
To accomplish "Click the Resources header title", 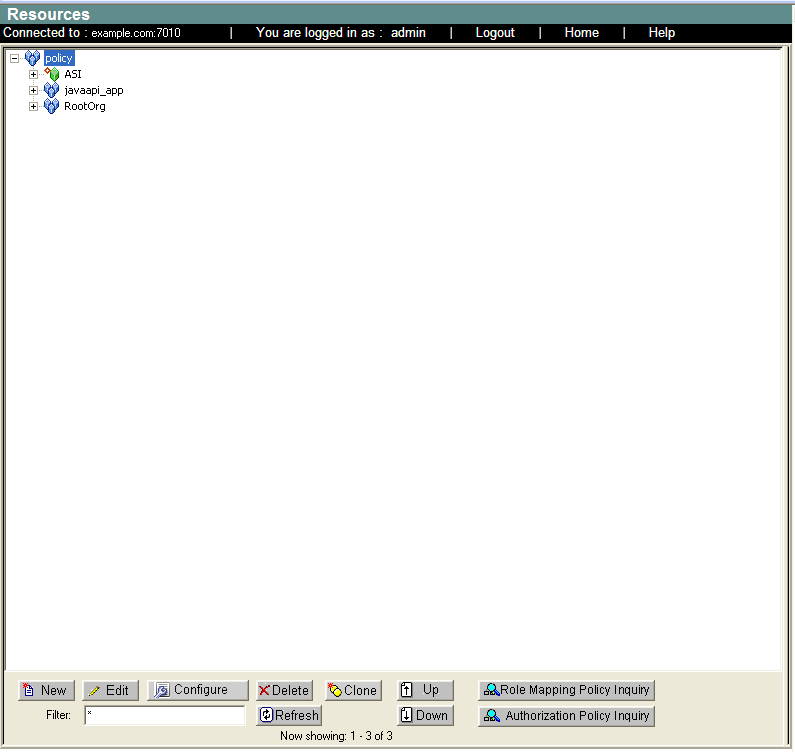I will tap(48, 14).
